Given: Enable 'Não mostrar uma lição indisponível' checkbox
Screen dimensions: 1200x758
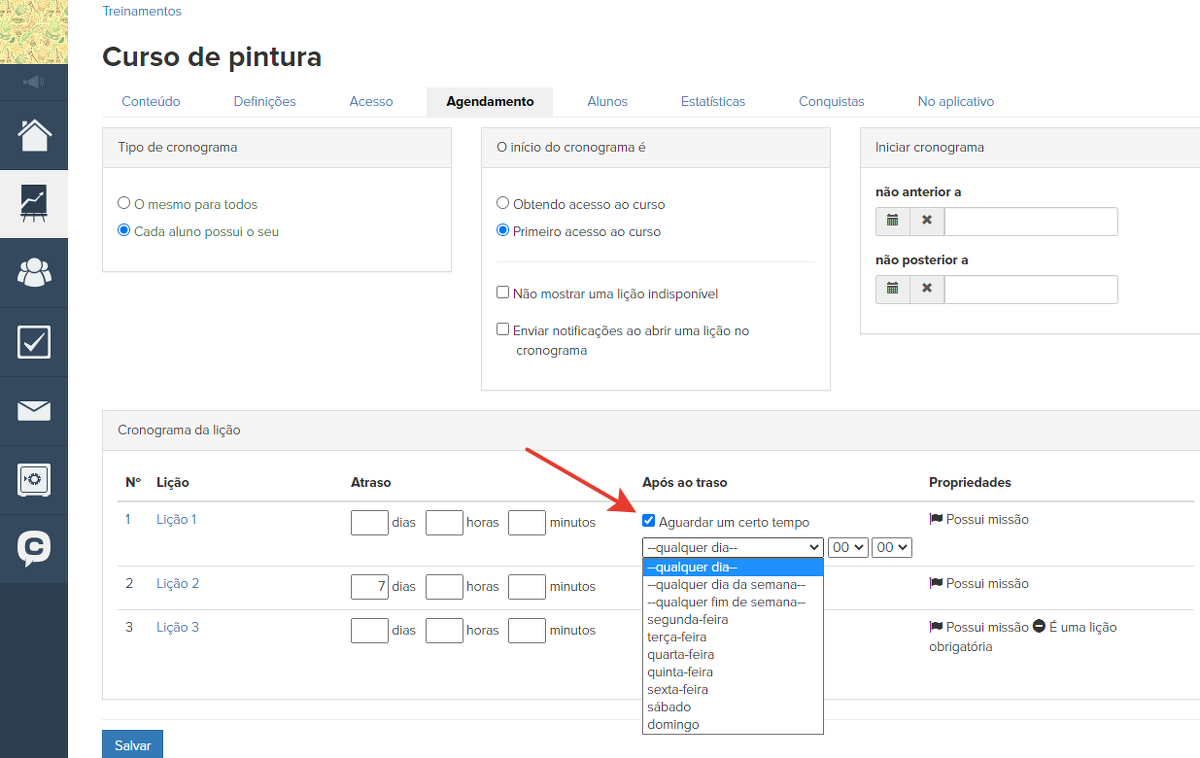Looking at the screenshot, I should pos(503,293).
